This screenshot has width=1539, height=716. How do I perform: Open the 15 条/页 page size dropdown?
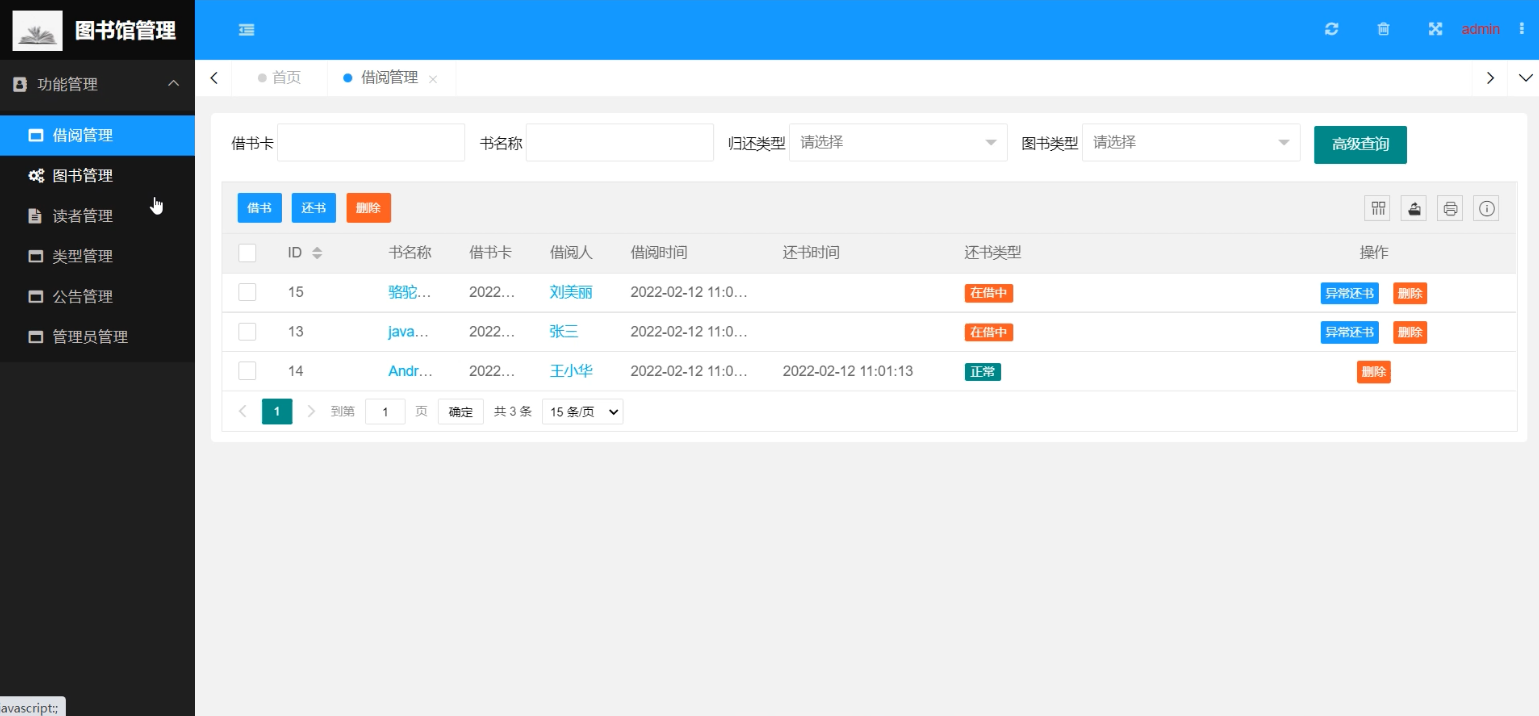click(x=582, y=411)
